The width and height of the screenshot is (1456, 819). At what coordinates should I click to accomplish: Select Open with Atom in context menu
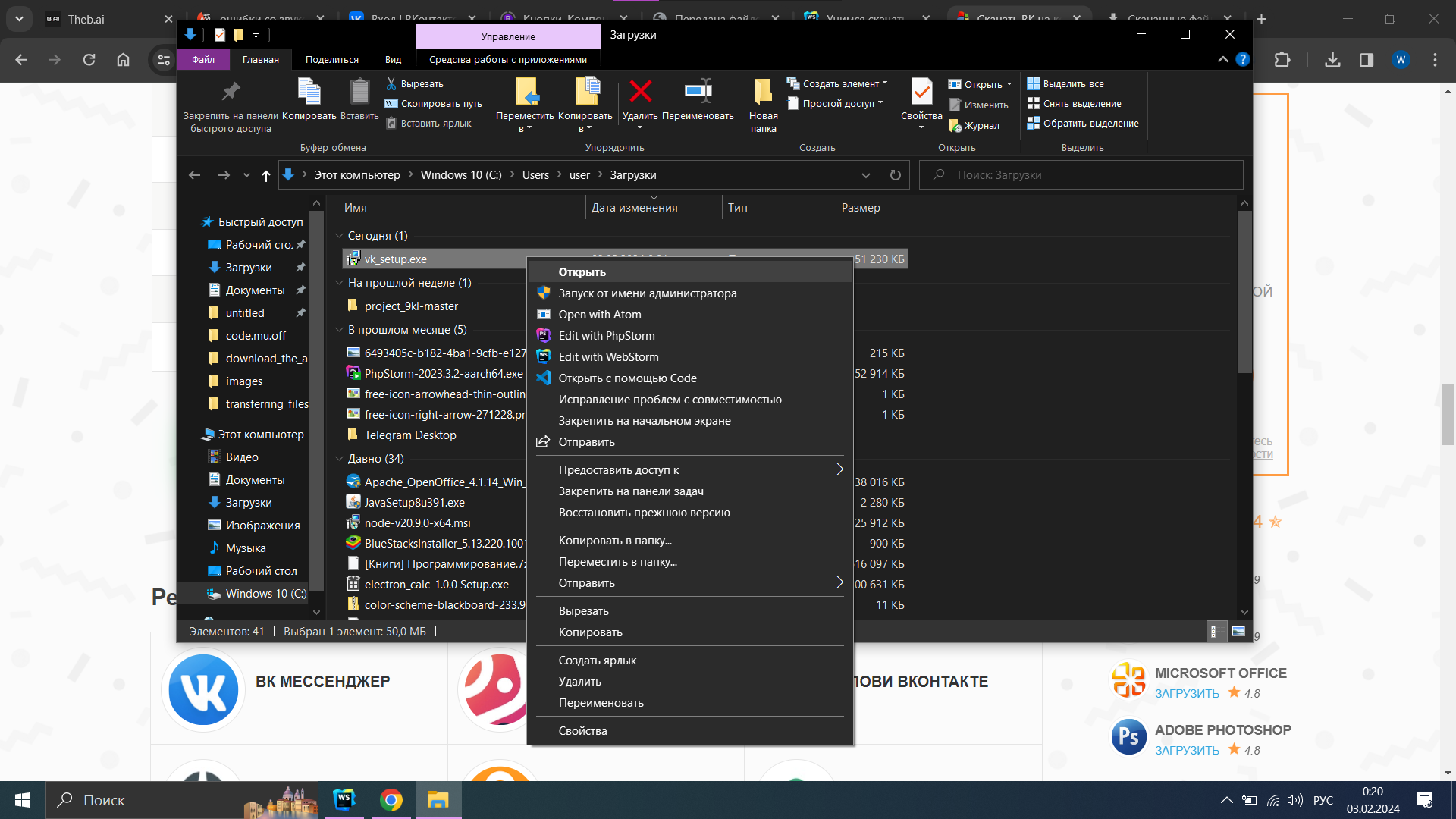(690, 315)
